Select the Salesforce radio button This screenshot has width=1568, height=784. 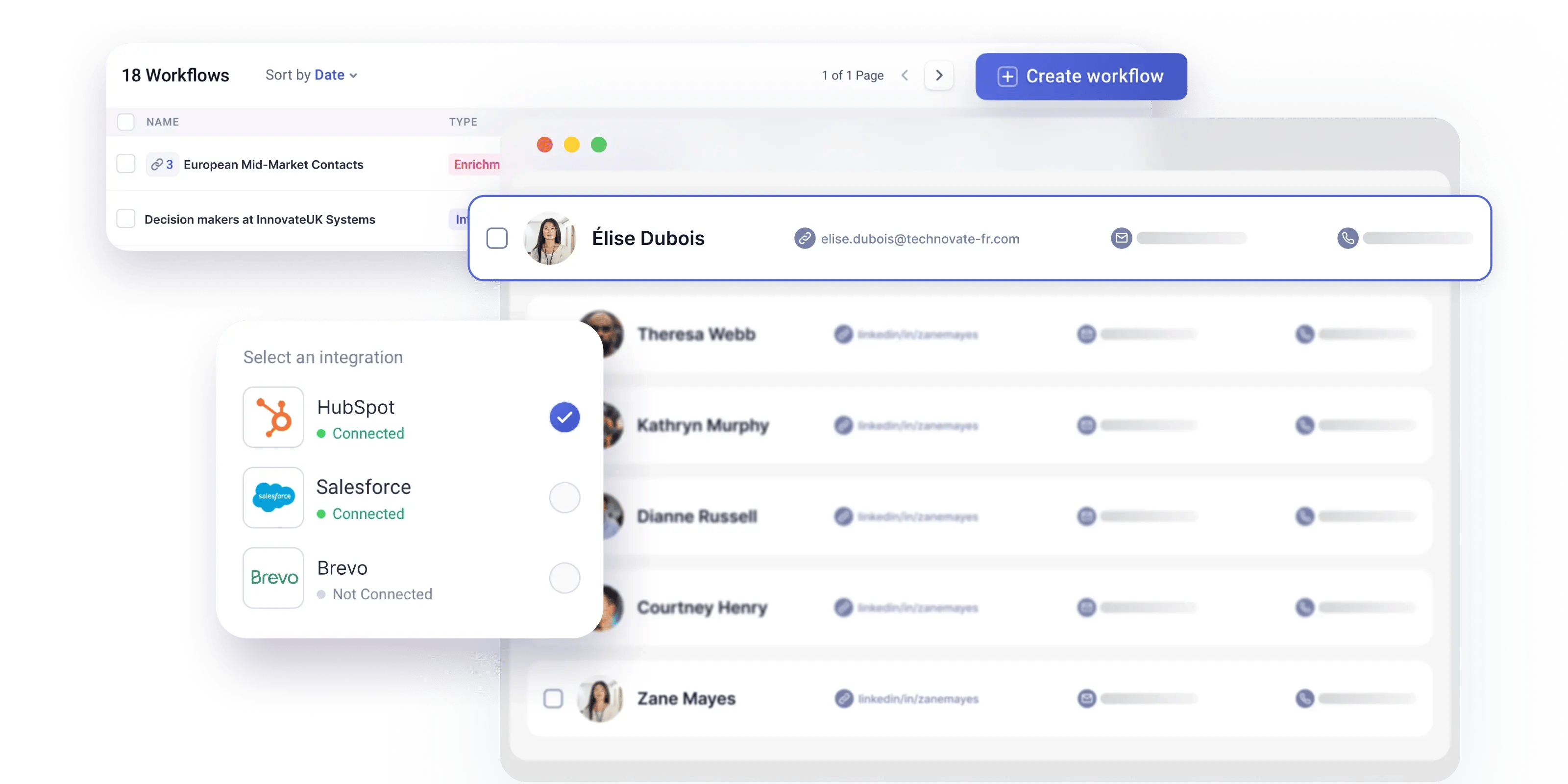pos(565,497)
